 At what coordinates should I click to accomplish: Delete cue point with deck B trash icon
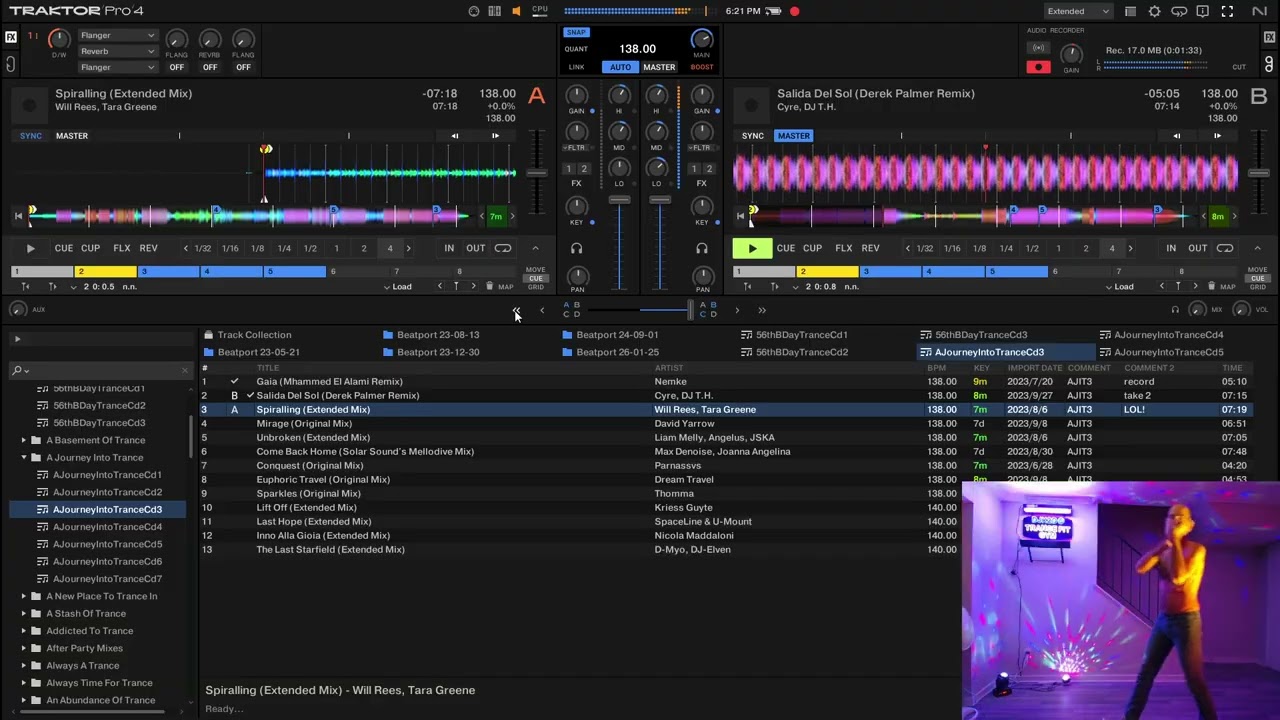click(x=1211, y=287)
